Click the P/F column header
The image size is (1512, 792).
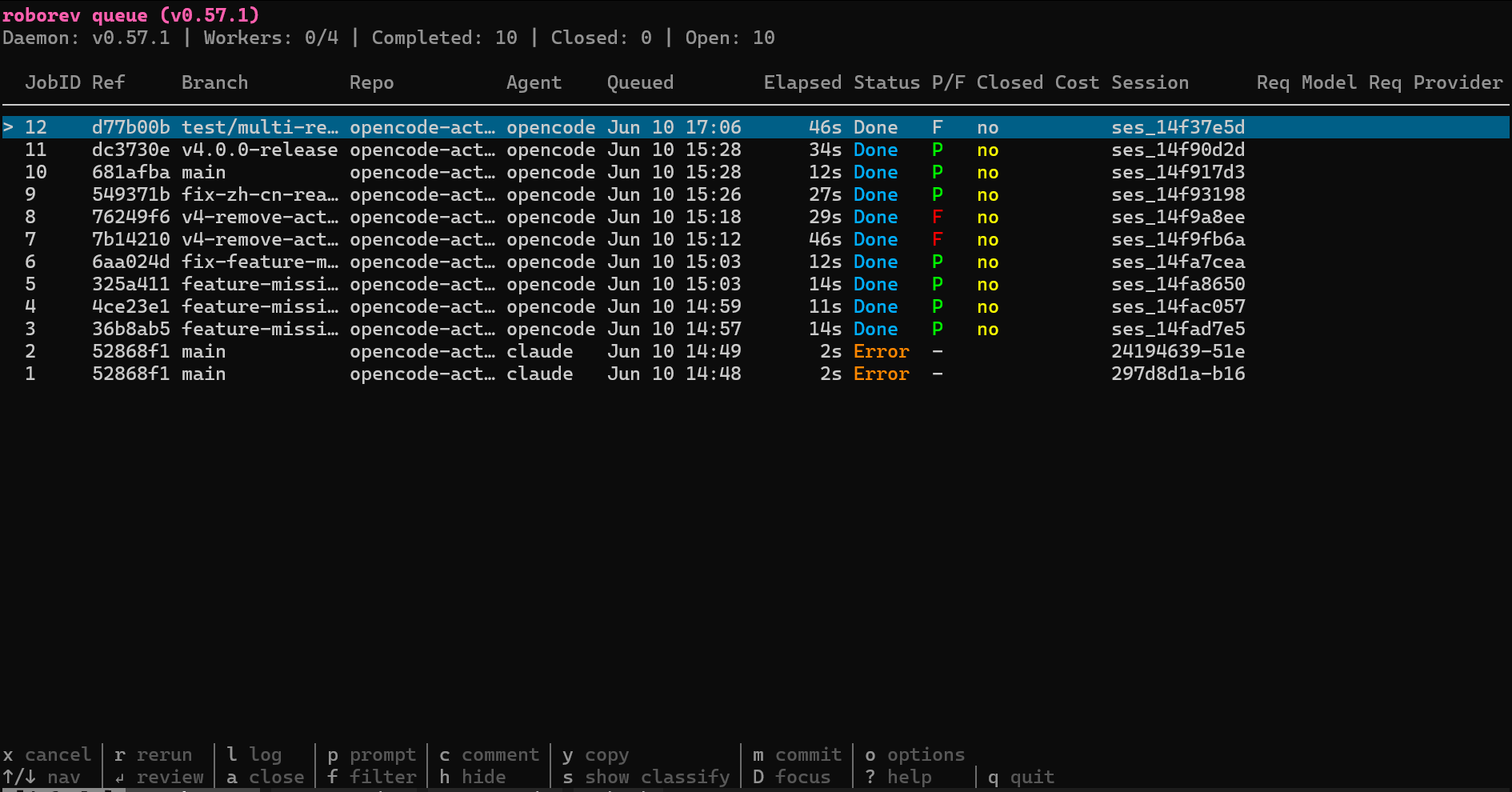[948, 82]
